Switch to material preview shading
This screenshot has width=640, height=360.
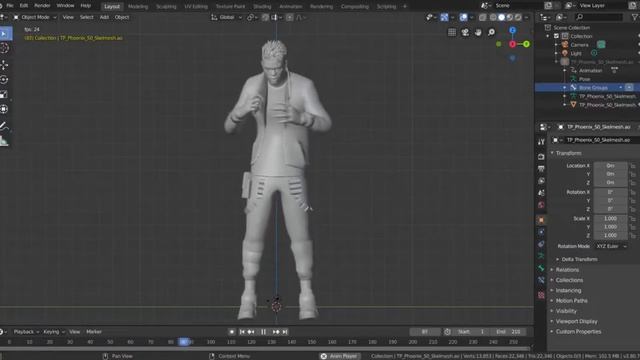510,18
